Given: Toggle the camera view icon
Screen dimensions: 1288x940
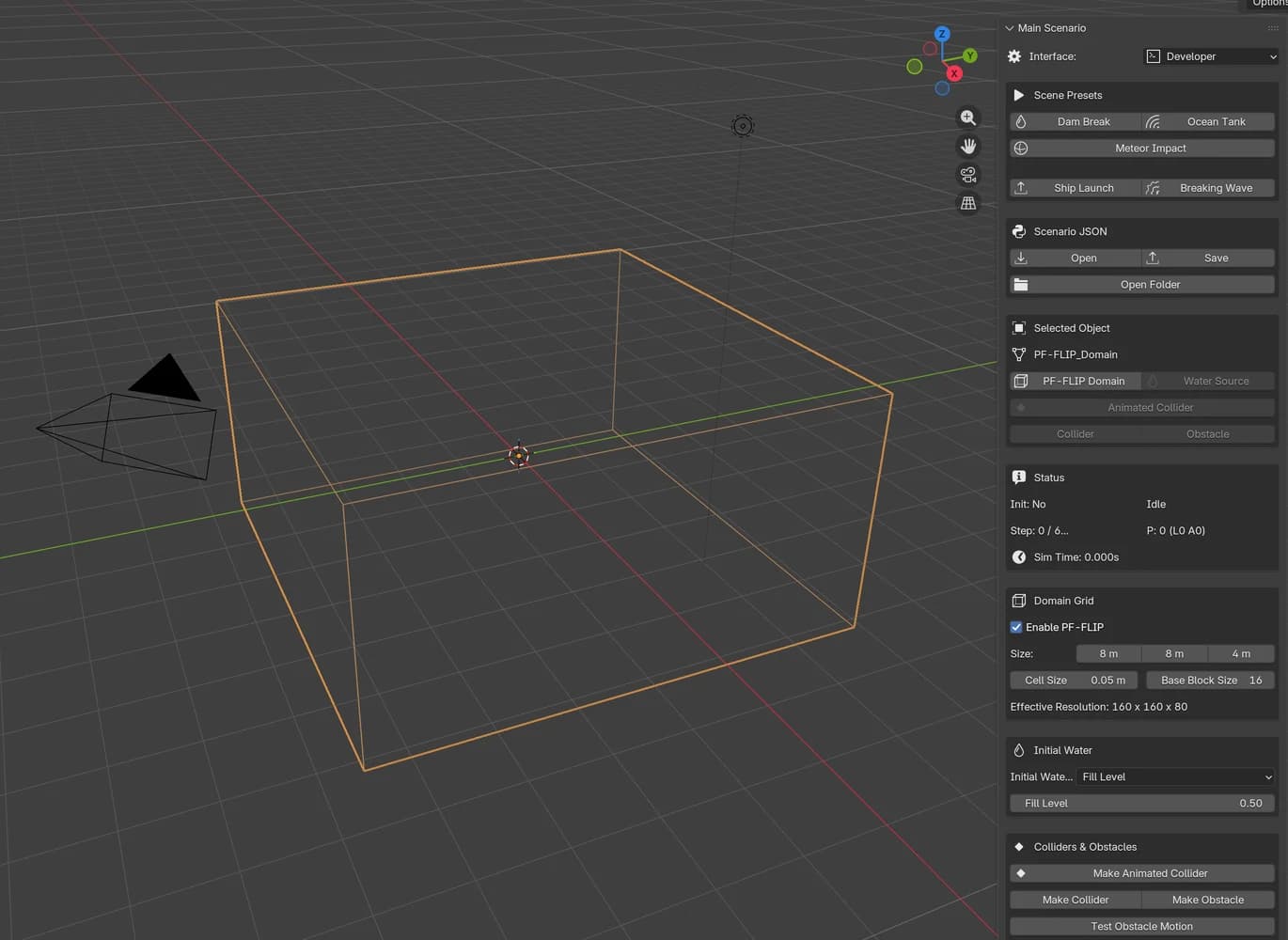Looking at the screenshot, I should pos(967,175).
